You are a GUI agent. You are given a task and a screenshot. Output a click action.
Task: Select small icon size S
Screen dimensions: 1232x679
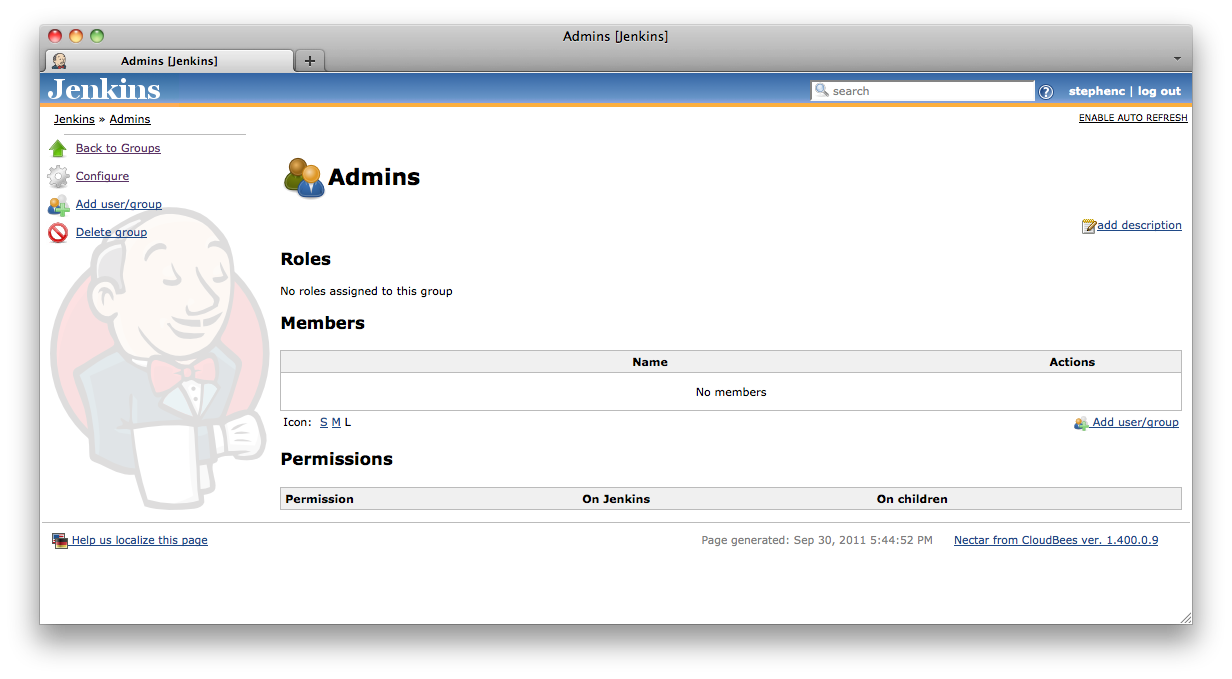tap(324, 422)
